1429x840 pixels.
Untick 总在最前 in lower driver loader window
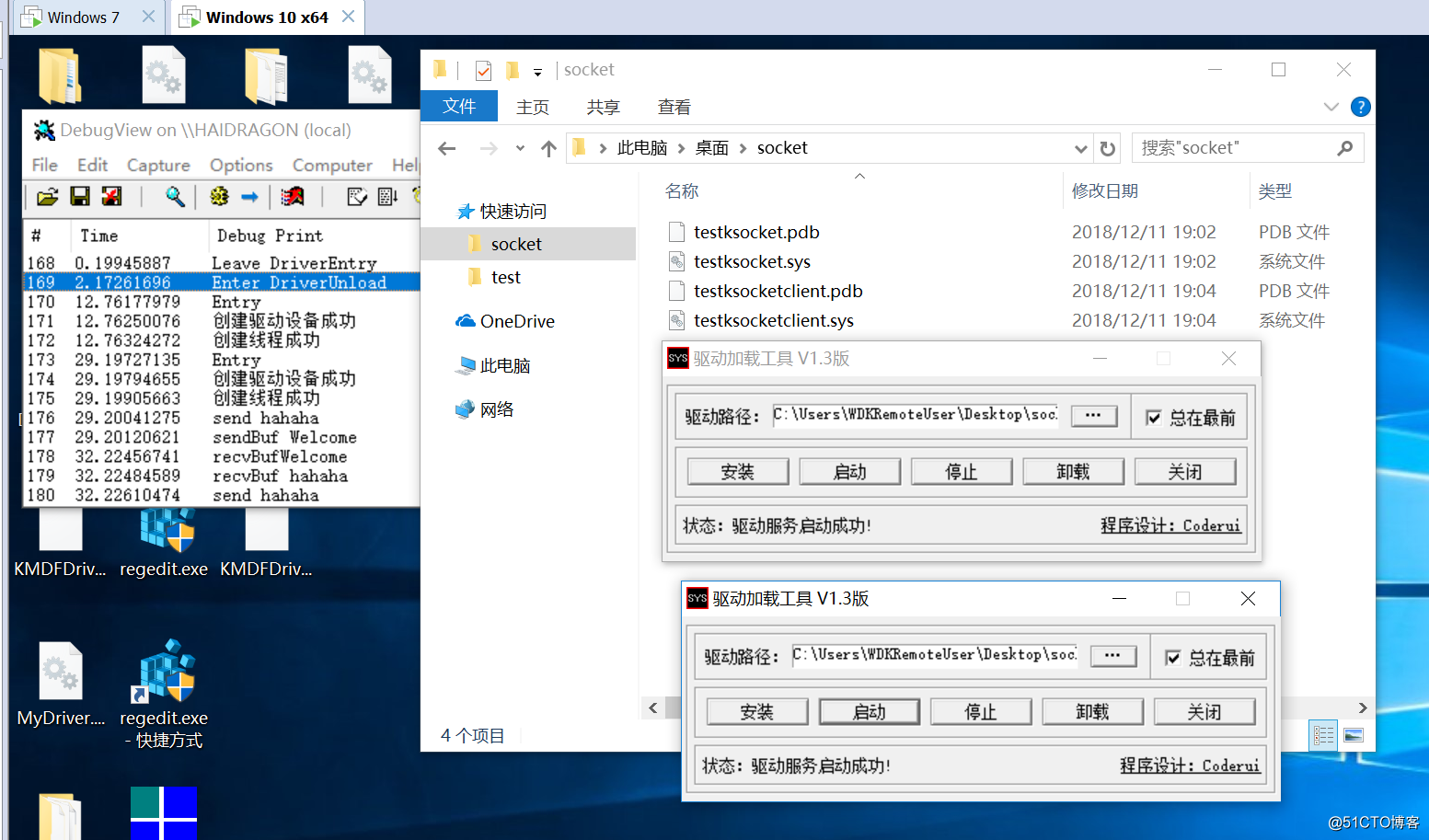(x=1173, y=658)
